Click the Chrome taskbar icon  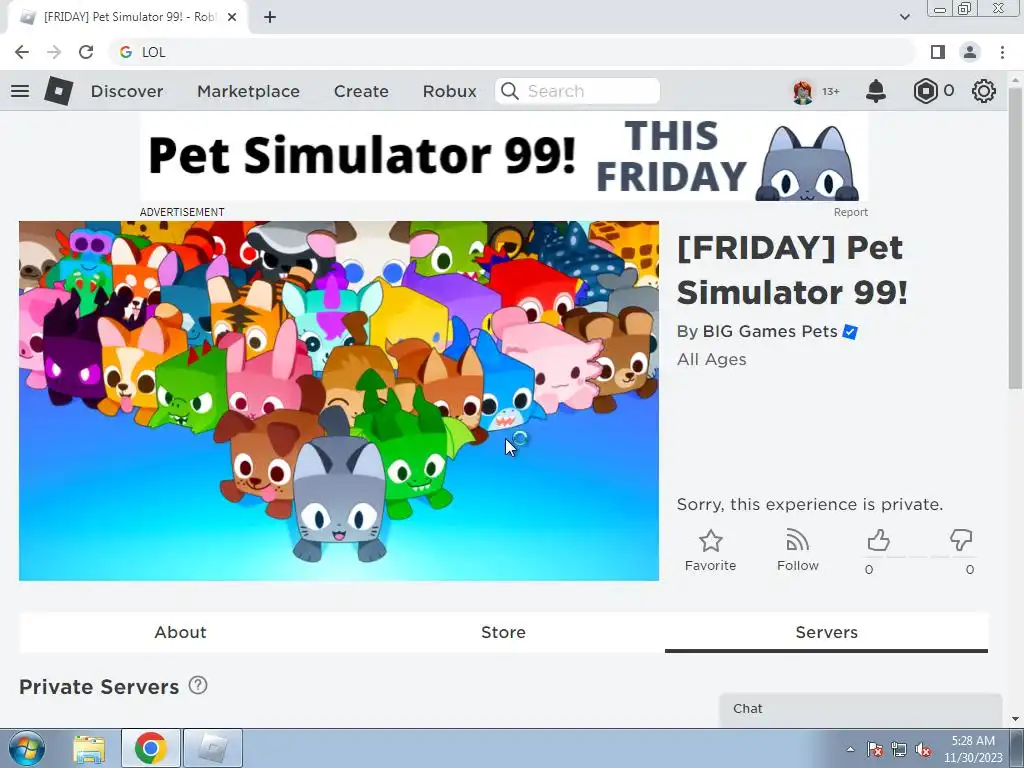151,748
